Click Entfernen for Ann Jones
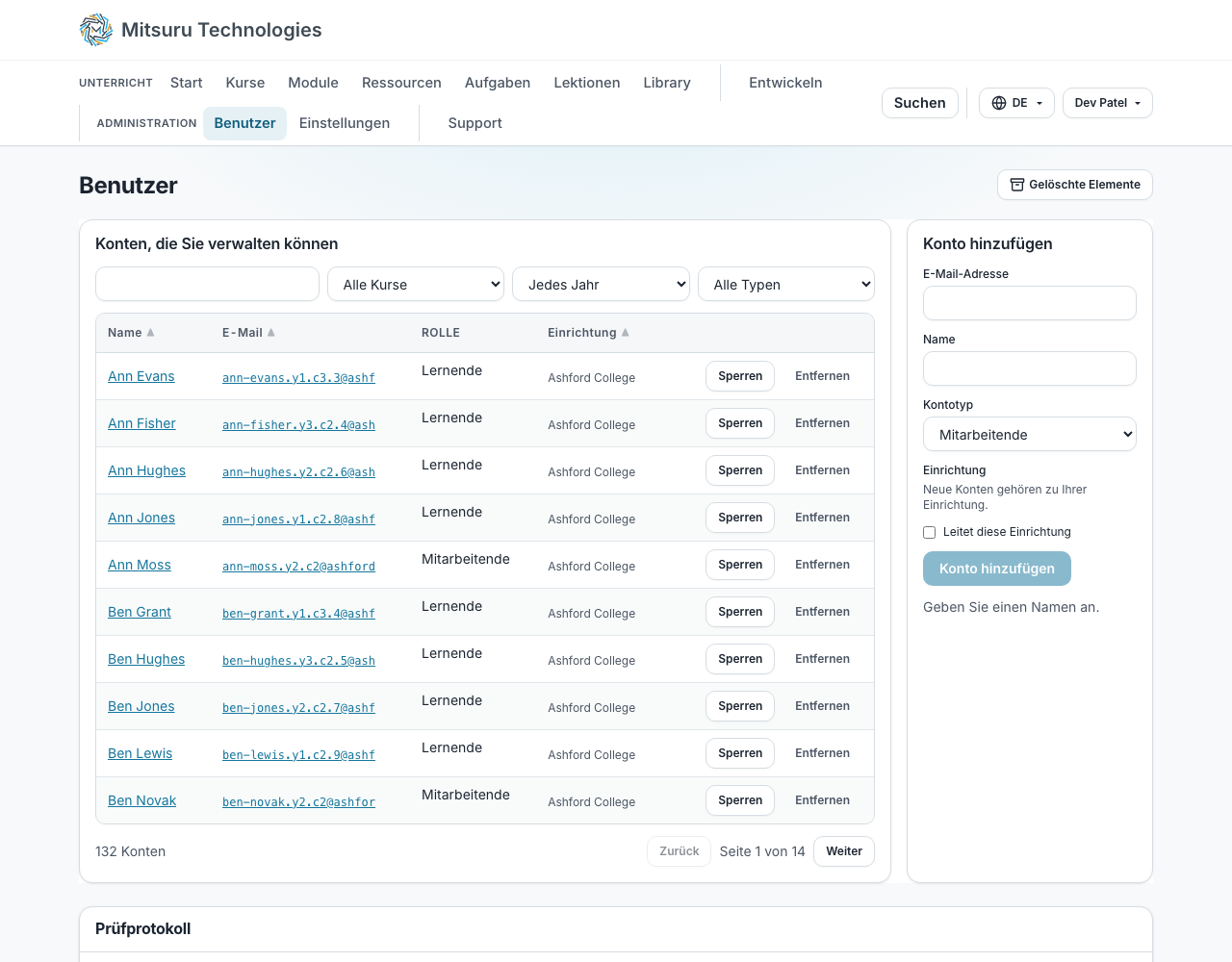1232x962 pixels. [x=822, y=518]
